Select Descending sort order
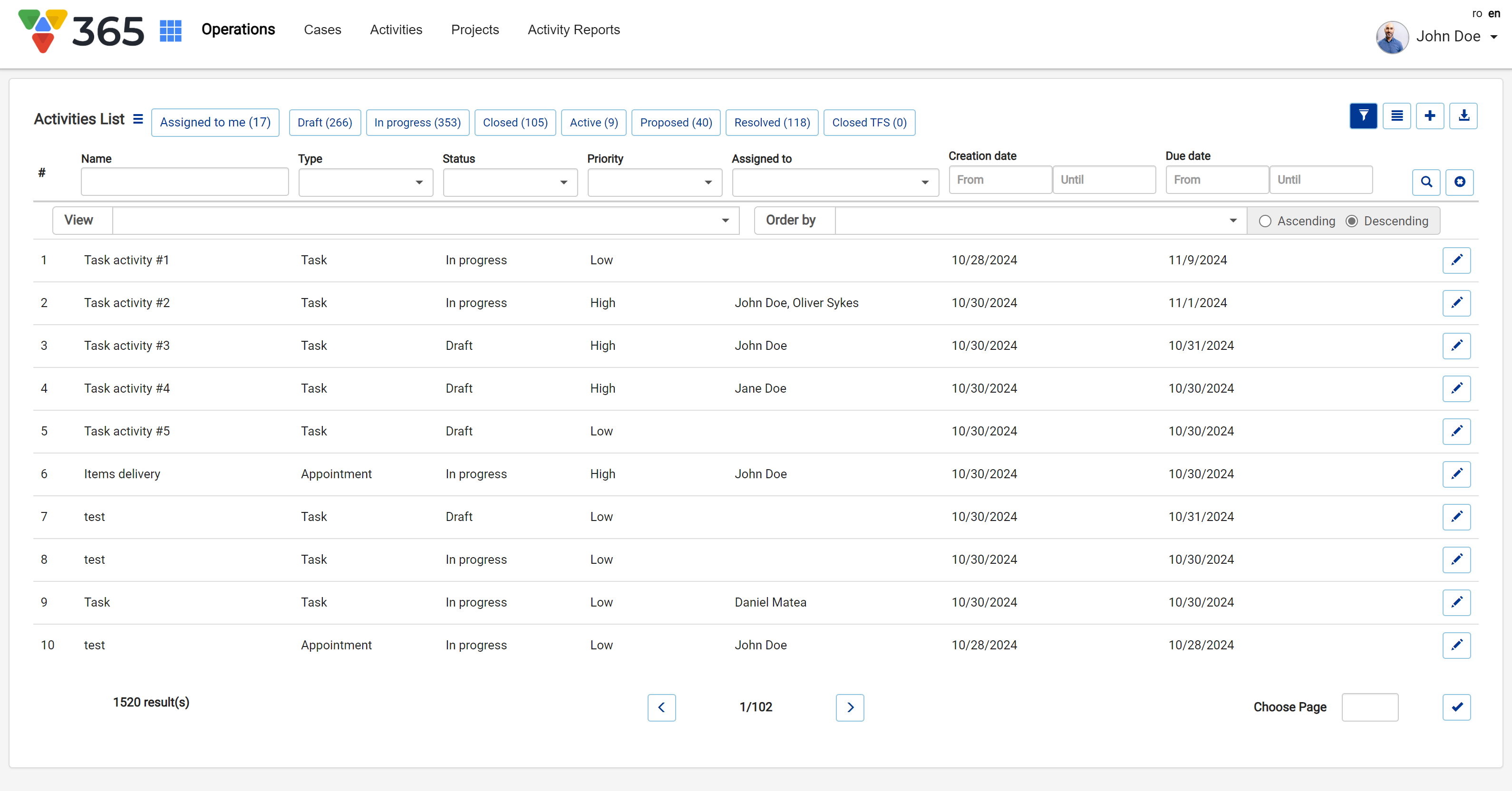Screen dimensions: 1512x791 tap(1352, 221)
